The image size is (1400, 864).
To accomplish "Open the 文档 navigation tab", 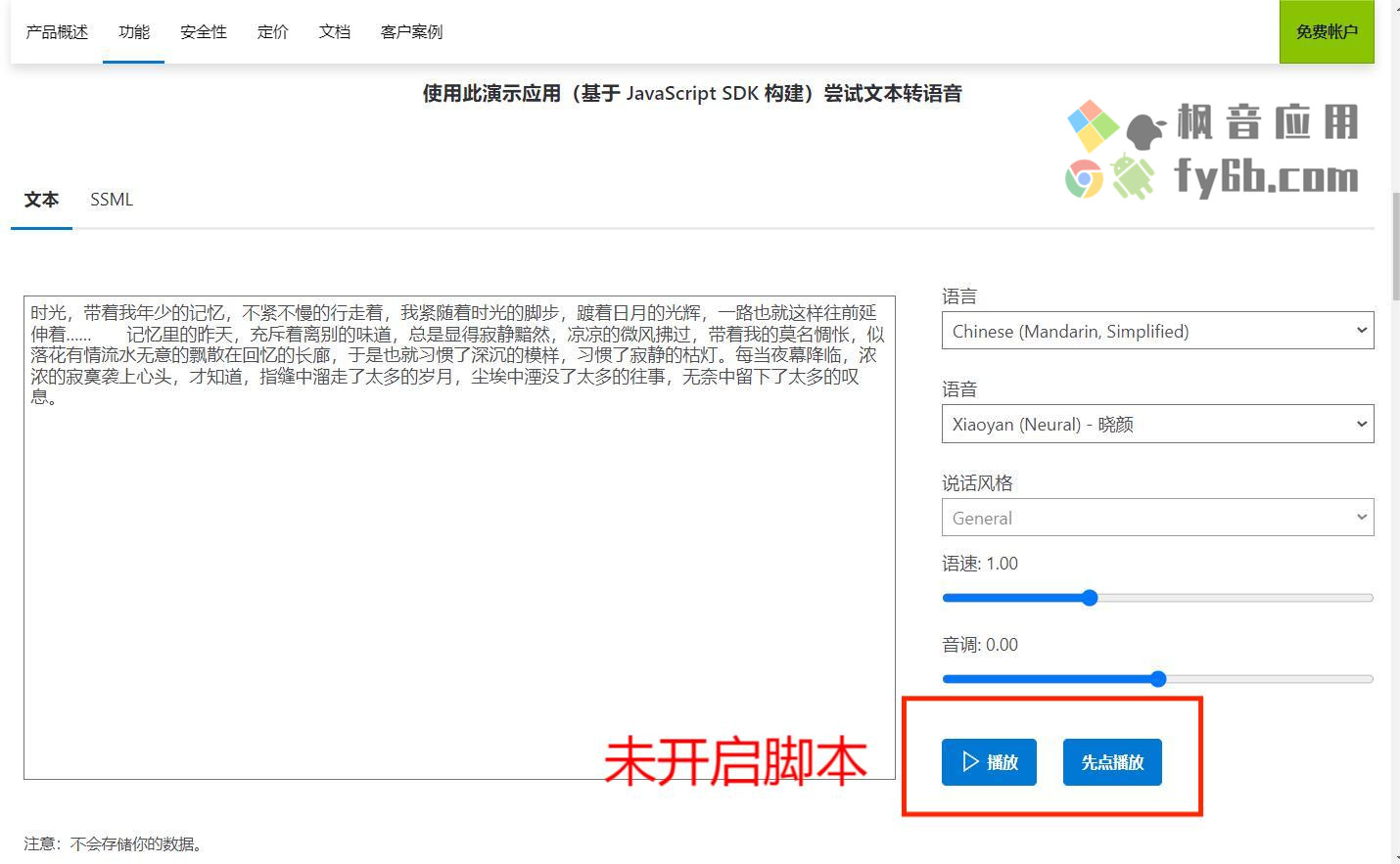I will pyautogui.click(x=335, y=32).
